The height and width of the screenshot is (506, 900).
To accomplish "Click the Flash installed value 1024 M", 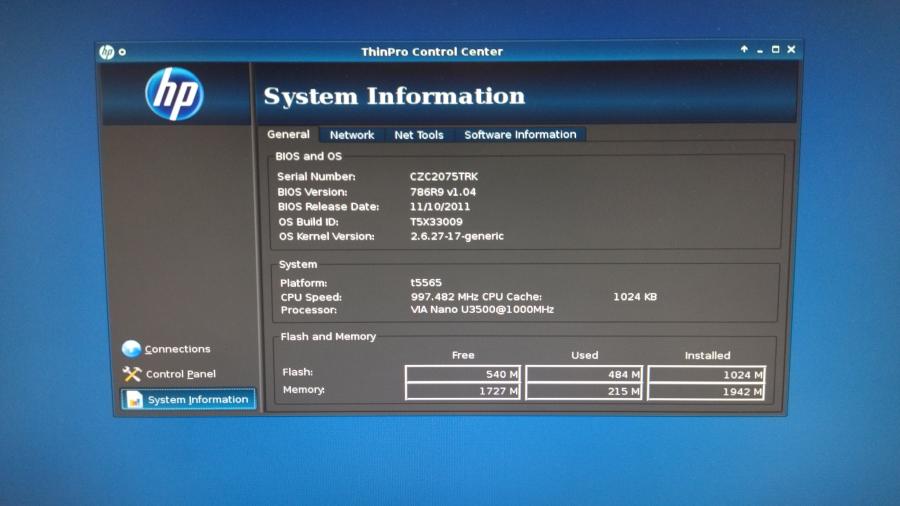I will (x=707, y=375).
